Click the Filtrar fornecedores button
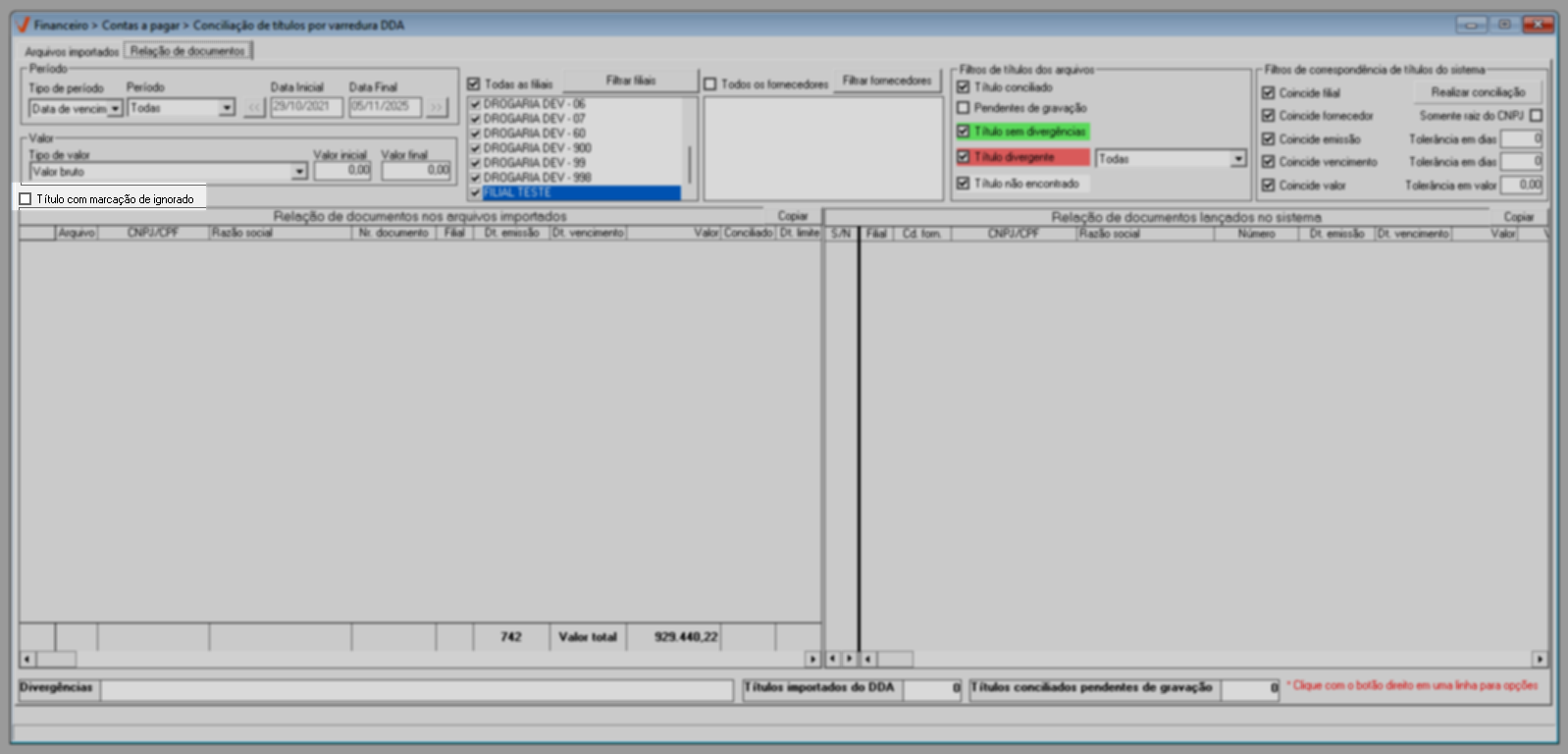This screenshot has width=1568, height=754. click(887, 81)
